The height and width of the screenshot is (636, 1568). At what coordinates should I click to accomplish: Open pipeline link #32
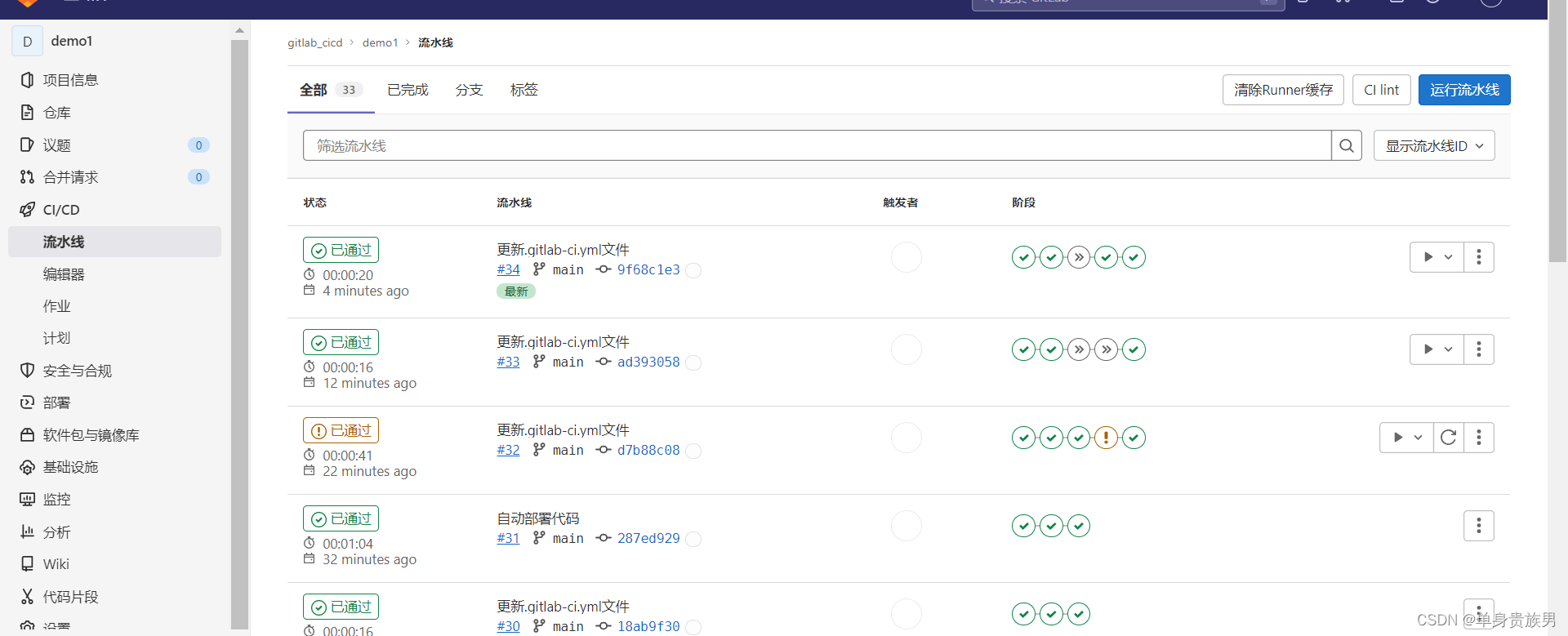pyautogui.click(x=508, y=450)
